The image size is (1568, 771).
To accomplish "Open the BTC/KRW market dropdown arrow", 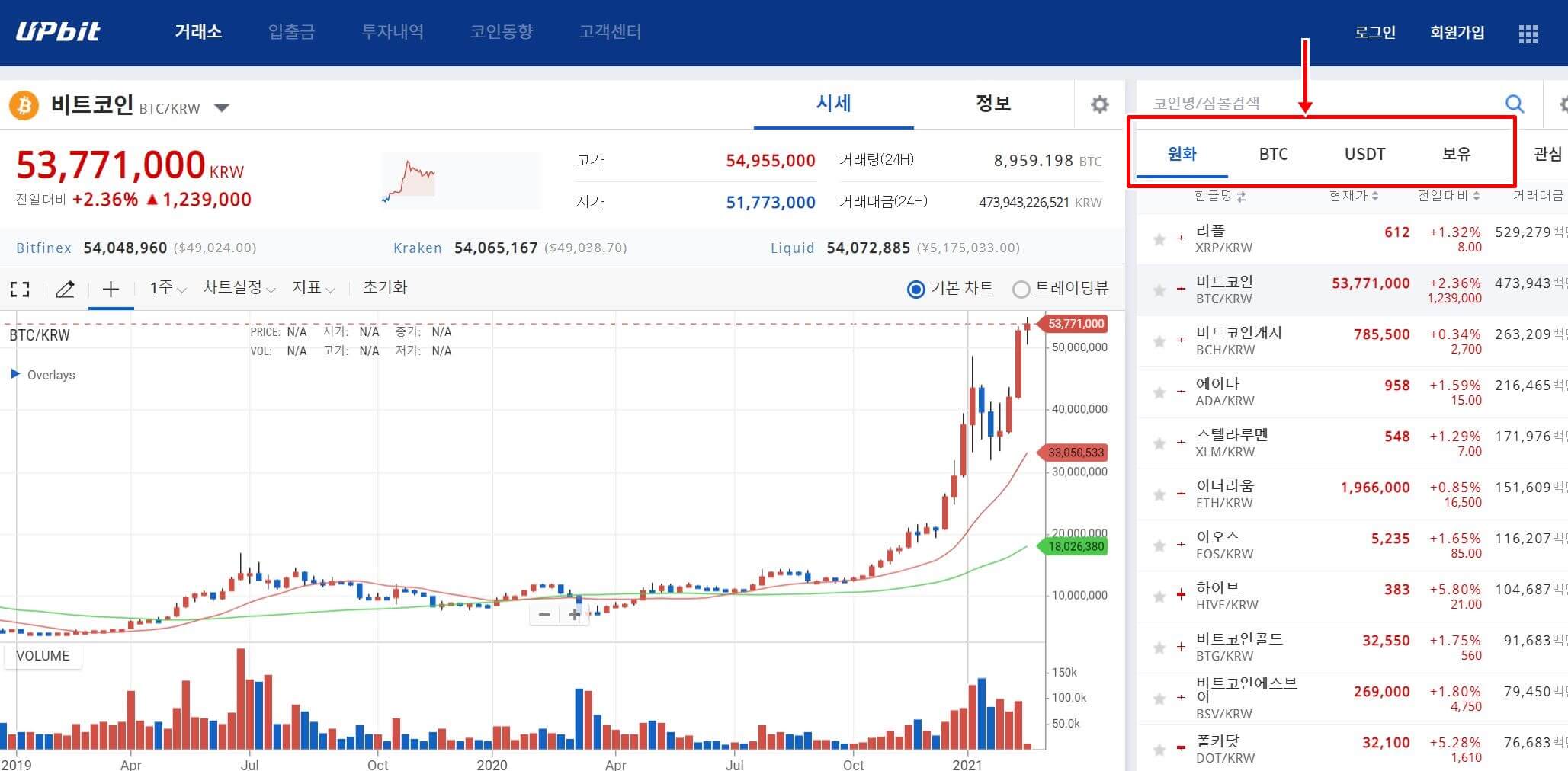I will point(222,108).
